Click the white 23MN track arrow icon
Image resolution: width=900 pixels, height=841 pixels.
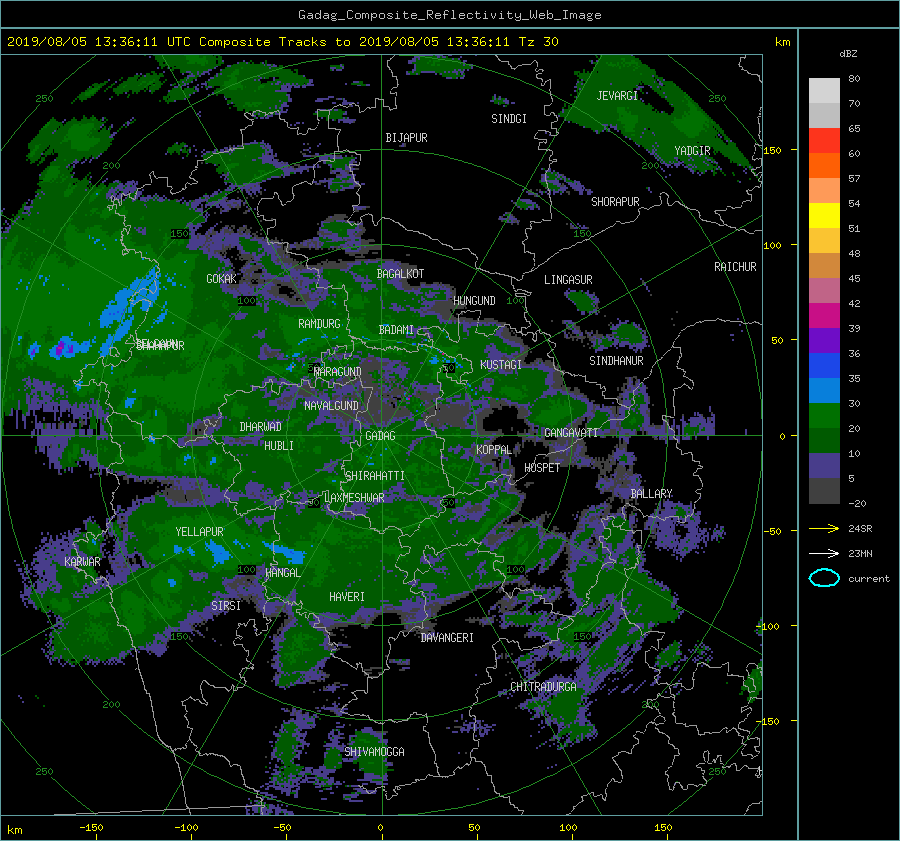[x=824, y=553]
